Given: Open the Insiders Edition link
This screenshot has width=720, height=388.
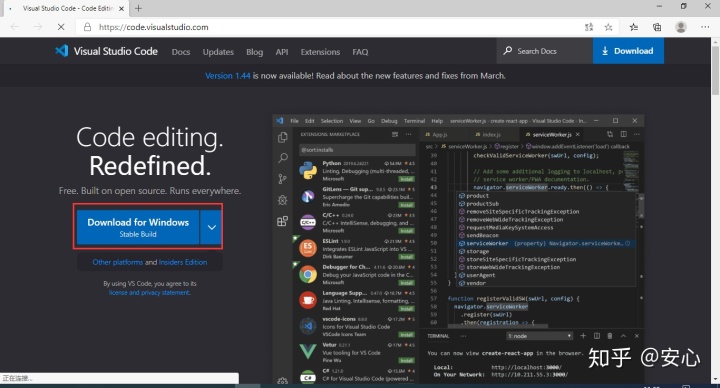Looking at the screenshot, I should coord(183,262).
